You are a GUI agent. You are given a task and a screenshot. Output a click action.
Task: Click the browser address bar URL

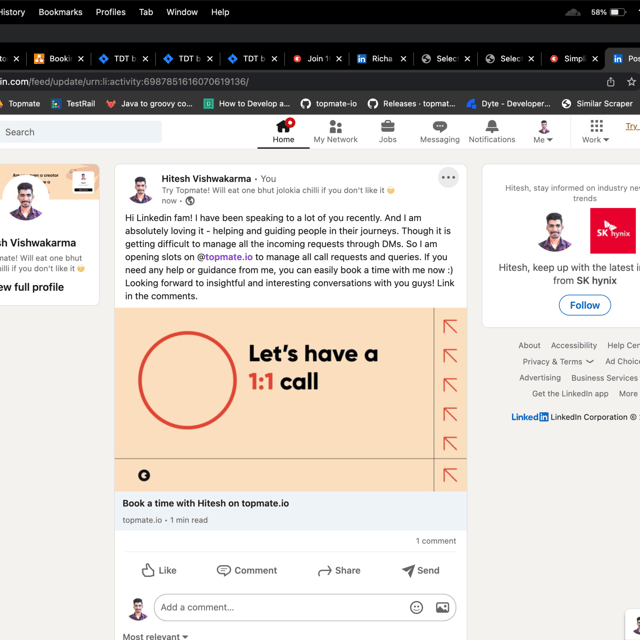coord(124,82)
